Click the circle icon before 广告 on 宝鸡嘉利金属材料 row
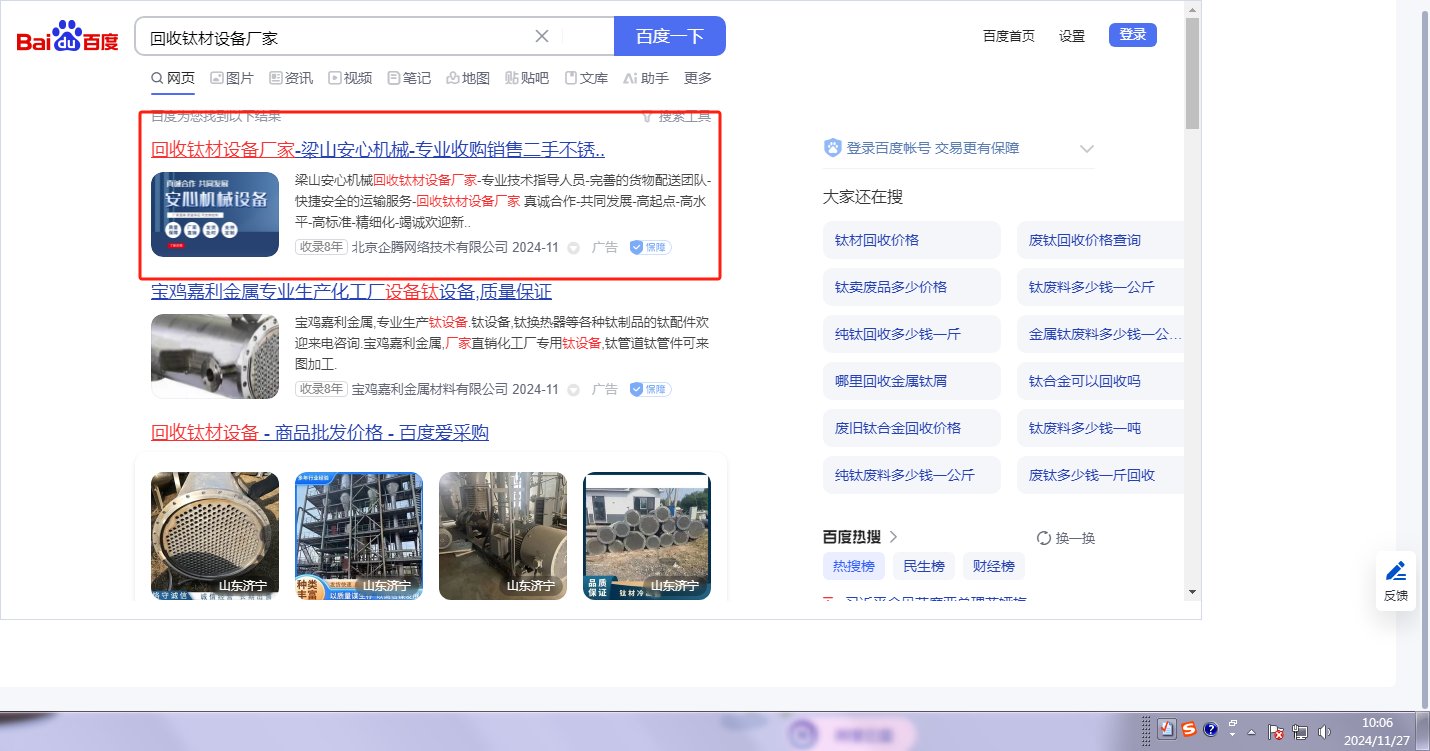1430x751 pixels. [573, 390]
